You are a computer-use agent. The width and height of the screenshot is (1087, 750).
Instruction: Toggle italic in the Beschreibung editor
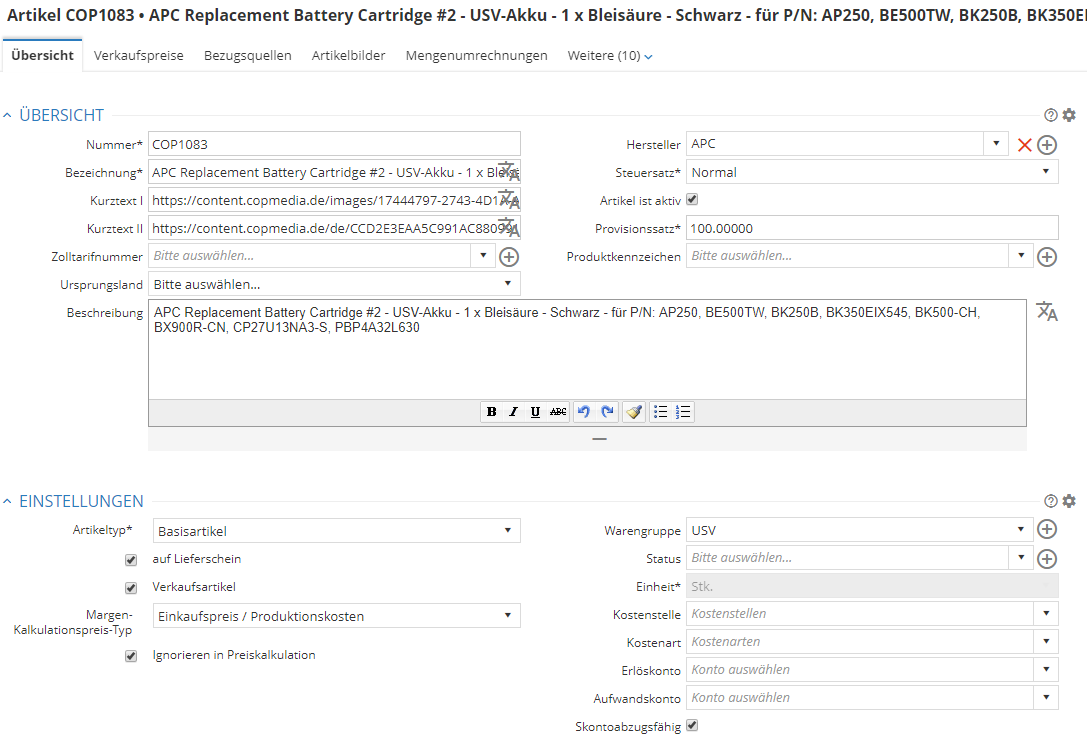click(513, 412)
